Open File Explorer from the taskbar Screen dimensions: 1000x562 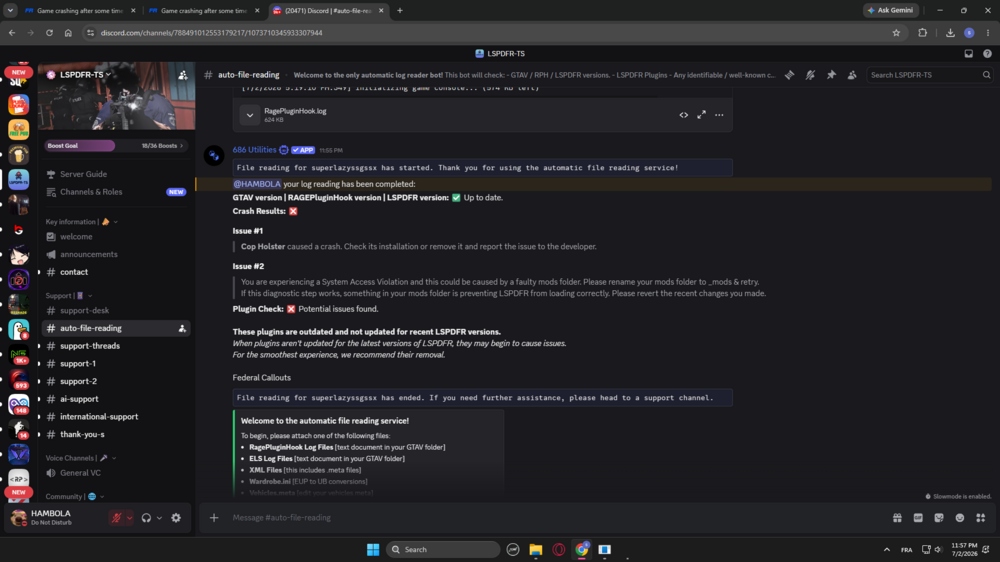pyautogui.click(x=536, y=549)
